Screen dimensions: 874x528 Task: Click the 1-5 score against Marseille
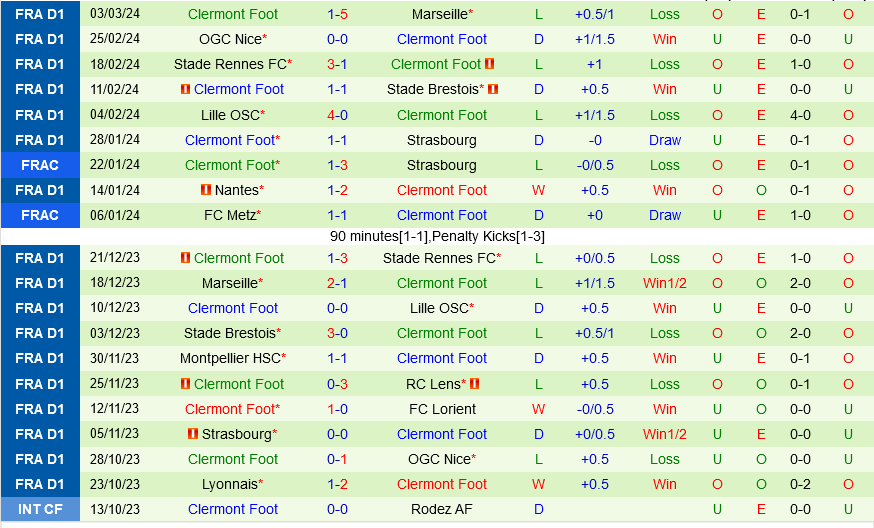337,14
